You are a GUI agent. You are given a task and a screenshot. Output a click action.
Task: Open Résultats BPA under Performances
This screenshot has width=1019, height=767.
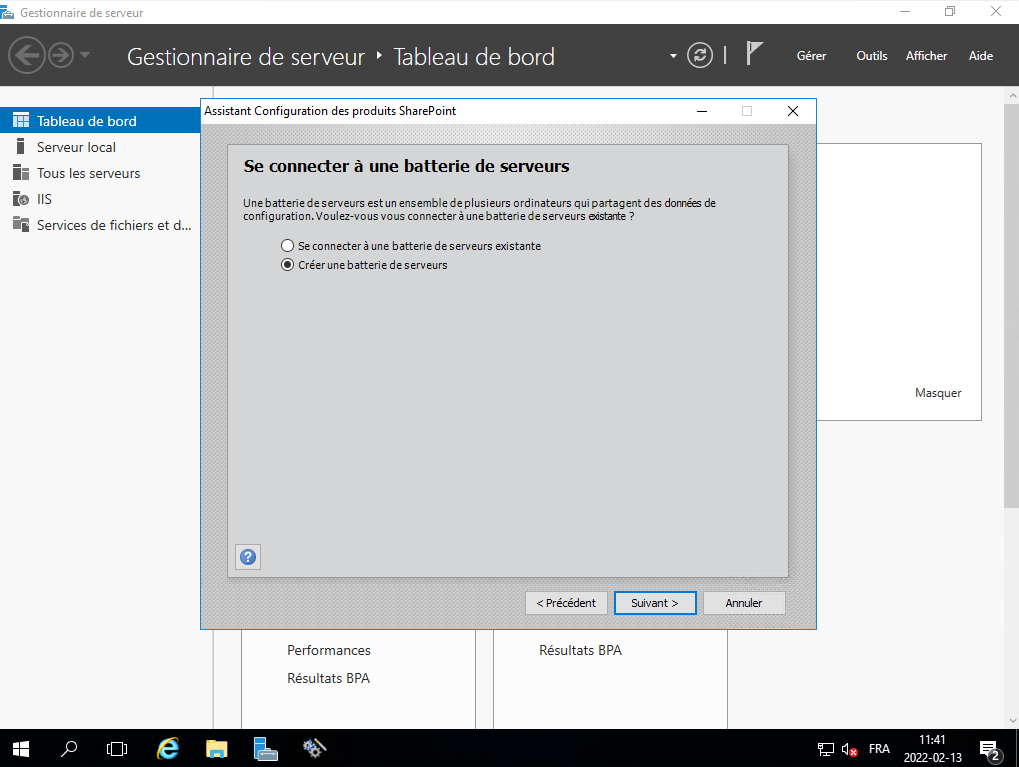(x=328, y=678)
